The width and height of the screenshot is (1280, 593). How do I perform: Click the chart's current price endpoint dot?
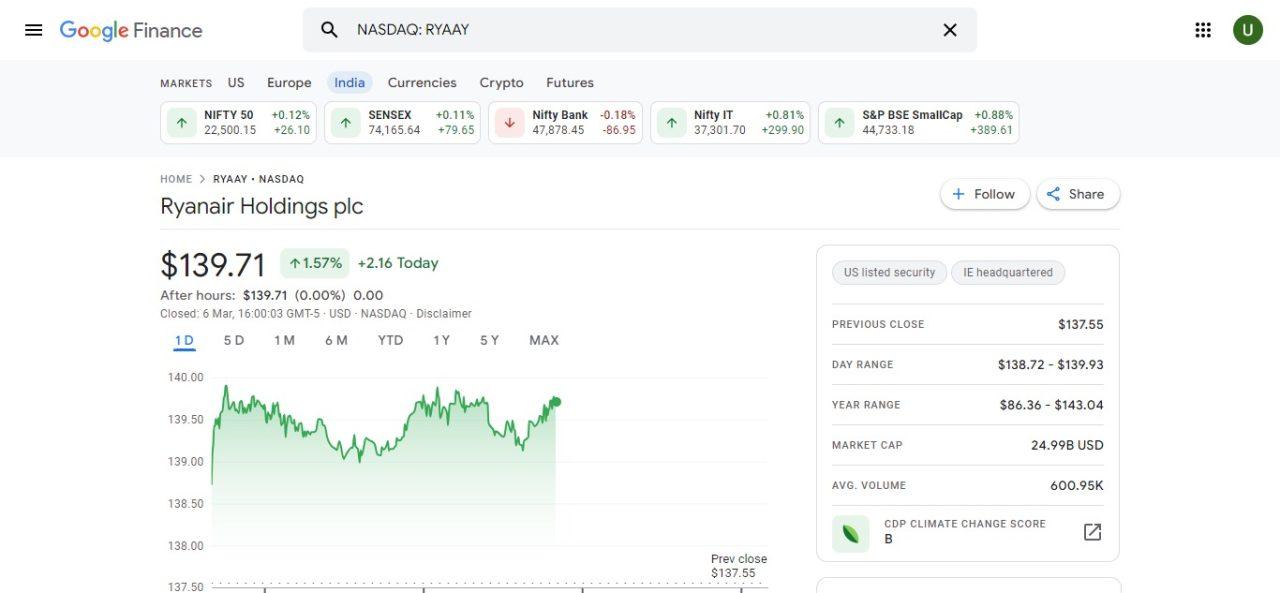(556, 402)
